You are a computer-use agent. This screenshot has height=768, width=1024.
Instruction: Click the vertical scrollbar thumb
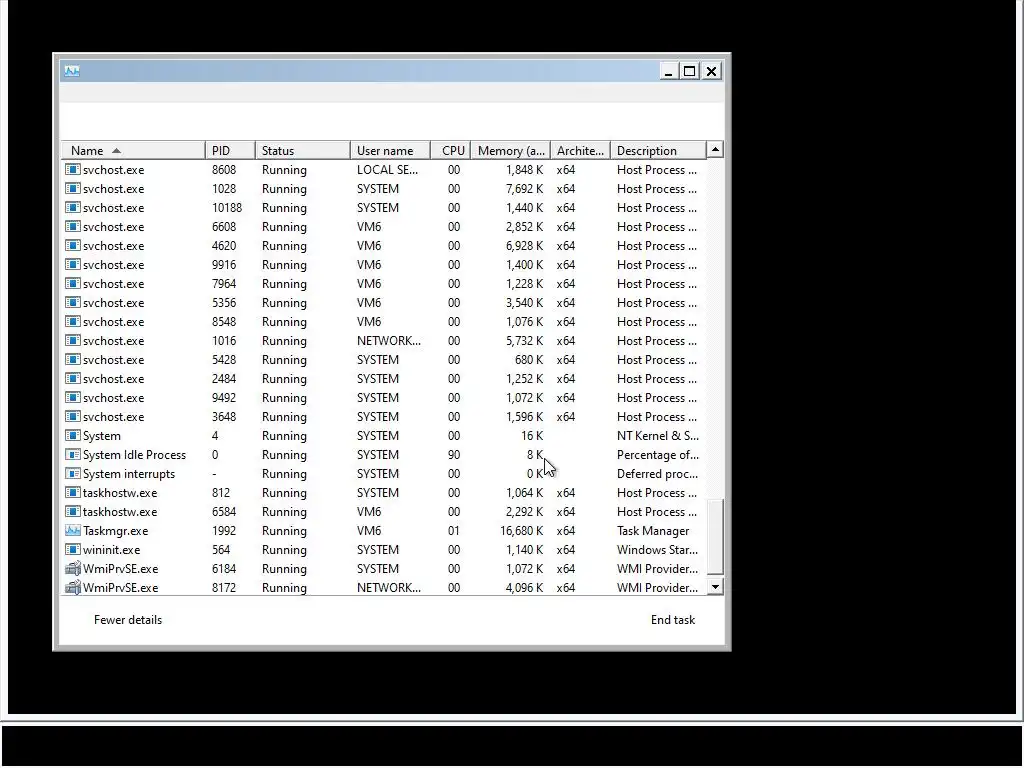tap(715, 537)
